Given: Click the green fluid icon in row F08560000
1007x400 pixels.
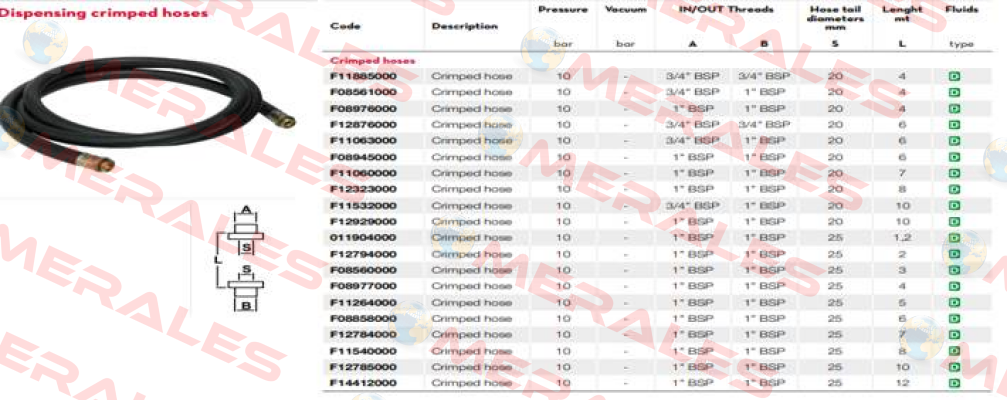Looking at the screenshot, I should pos(954,270).
